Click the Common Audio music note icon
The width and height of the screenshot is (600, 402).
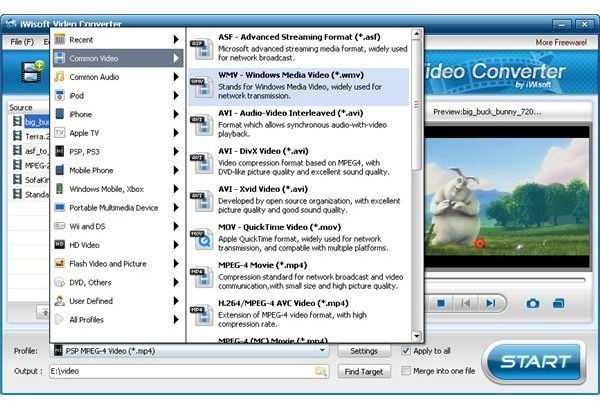click(x=59, y=77)
